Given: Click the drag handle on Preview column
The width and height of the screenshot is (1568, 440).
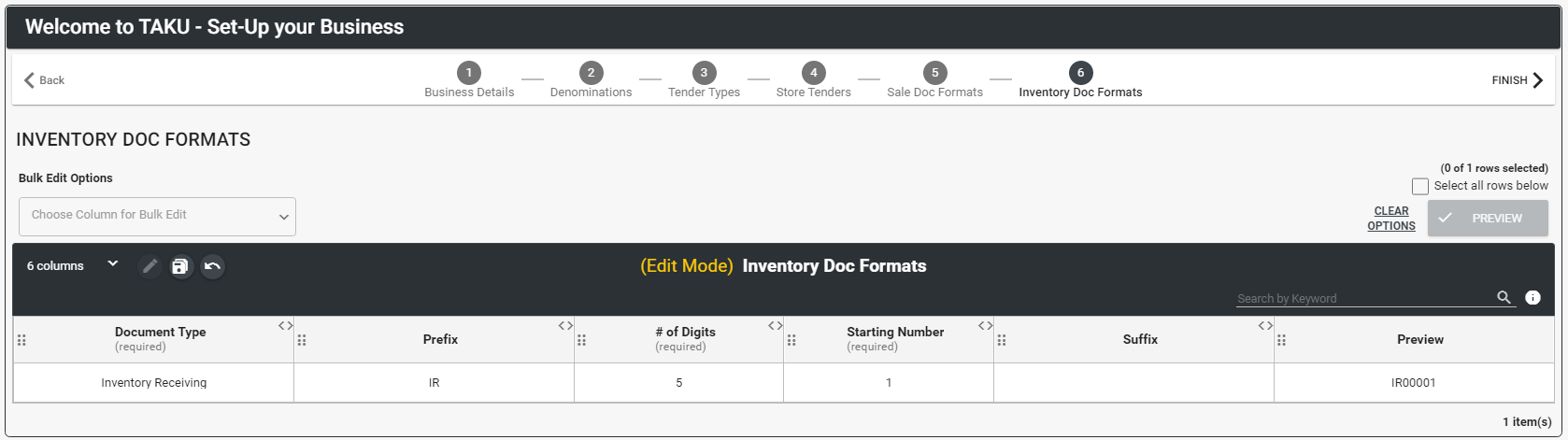Looking at the screenshot, I should [x=1281, y=340].
